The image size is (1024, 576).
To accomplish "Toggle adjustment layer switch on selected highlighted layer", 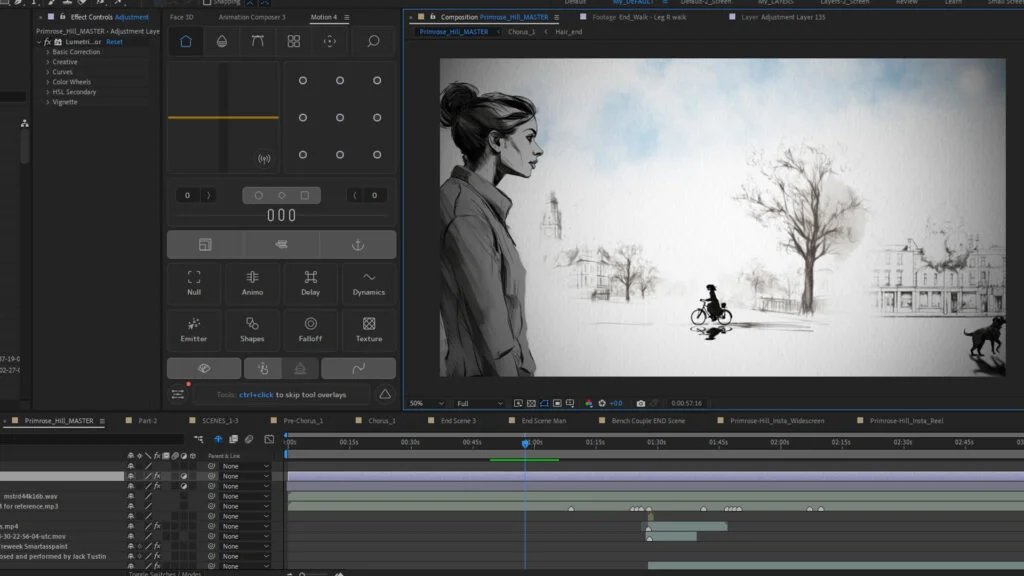I will 184,476.
